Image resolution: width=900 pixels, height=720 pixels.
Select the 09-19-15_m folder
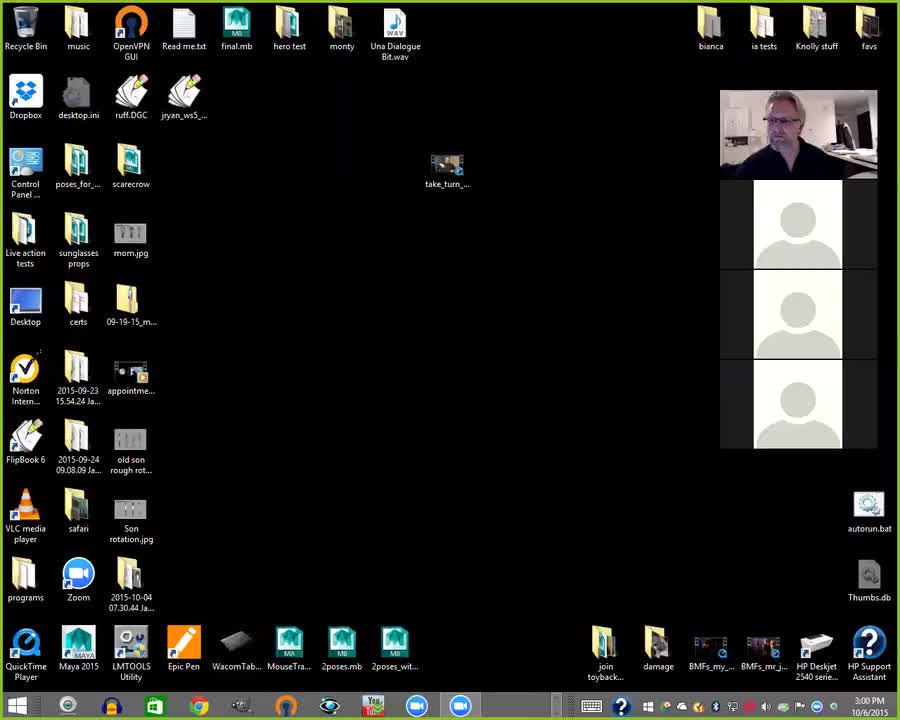click(x=131, y=304)
